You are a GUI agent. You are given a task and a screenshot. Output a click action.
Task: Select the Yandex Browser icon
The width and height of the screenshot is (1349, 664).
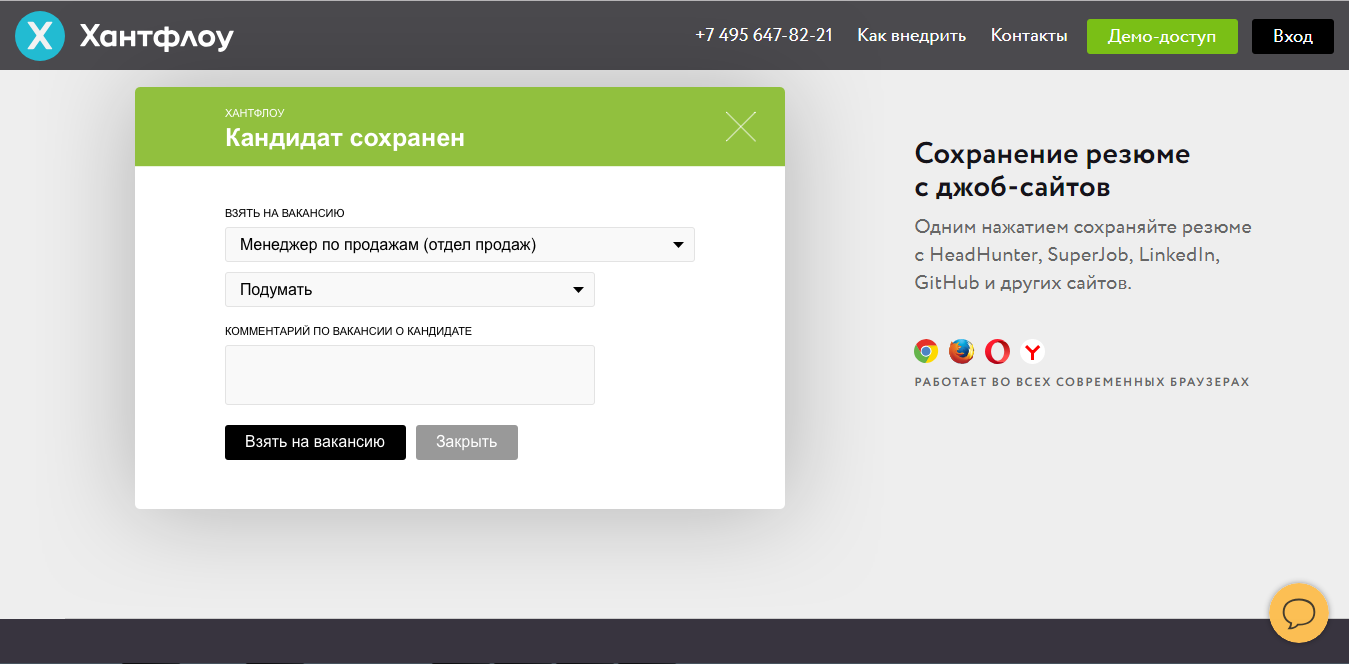tap(1031, 351)
